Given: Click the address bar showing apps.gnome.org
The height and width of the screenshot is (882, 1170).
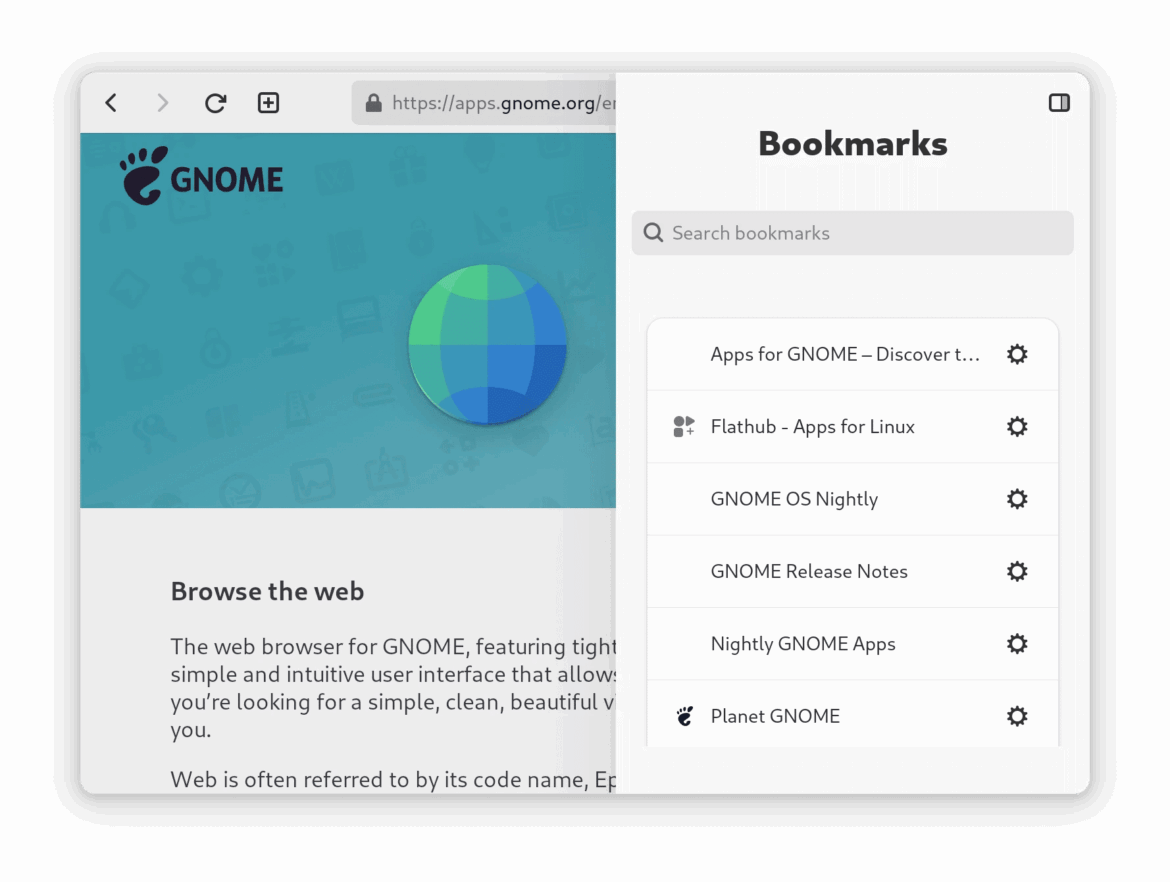Looking at the screenshot, I should [500, 103].
